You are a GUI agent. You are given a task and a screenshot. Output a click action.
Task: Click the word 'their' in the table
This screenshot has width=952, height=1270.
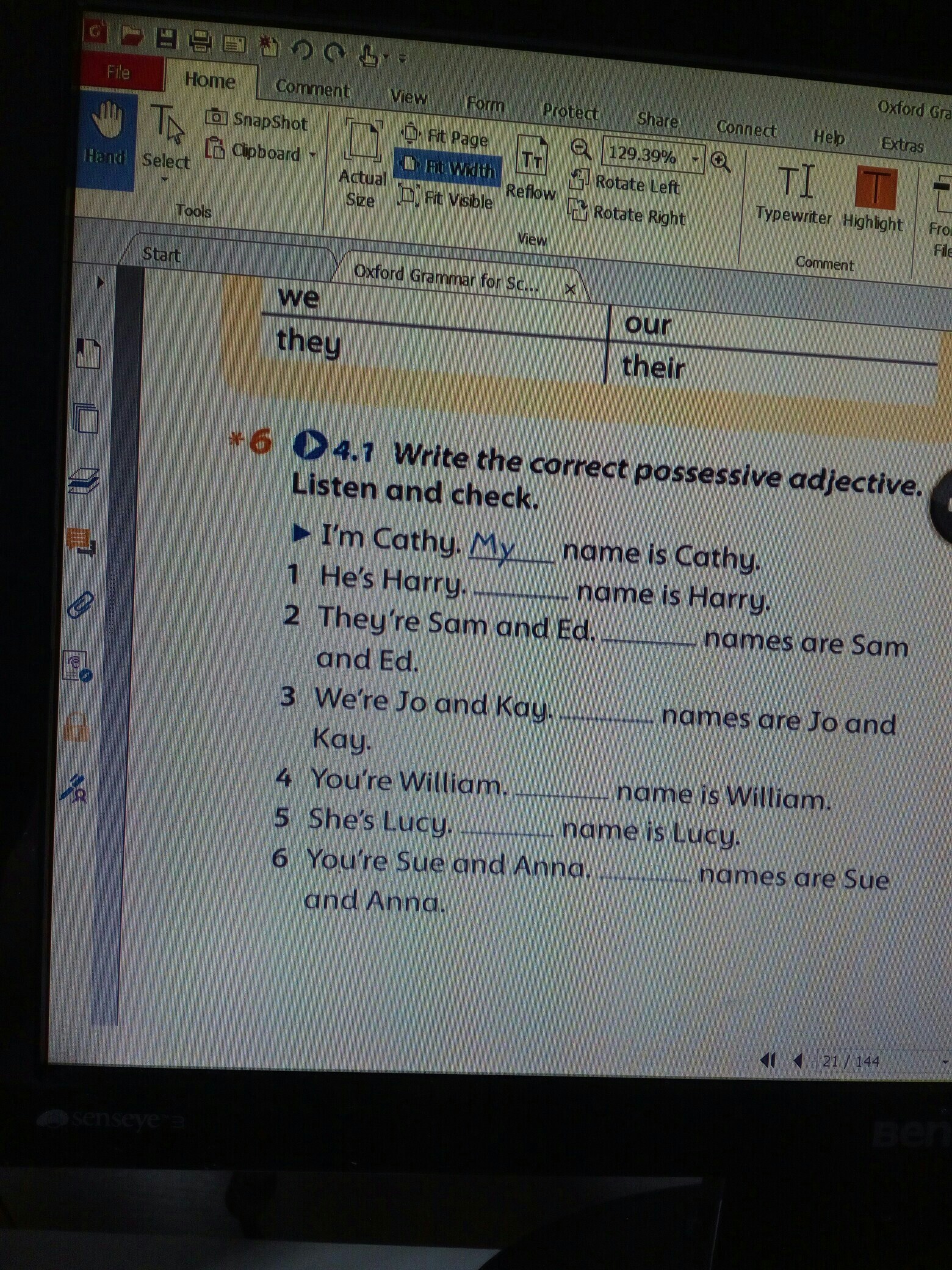point(653,368)
